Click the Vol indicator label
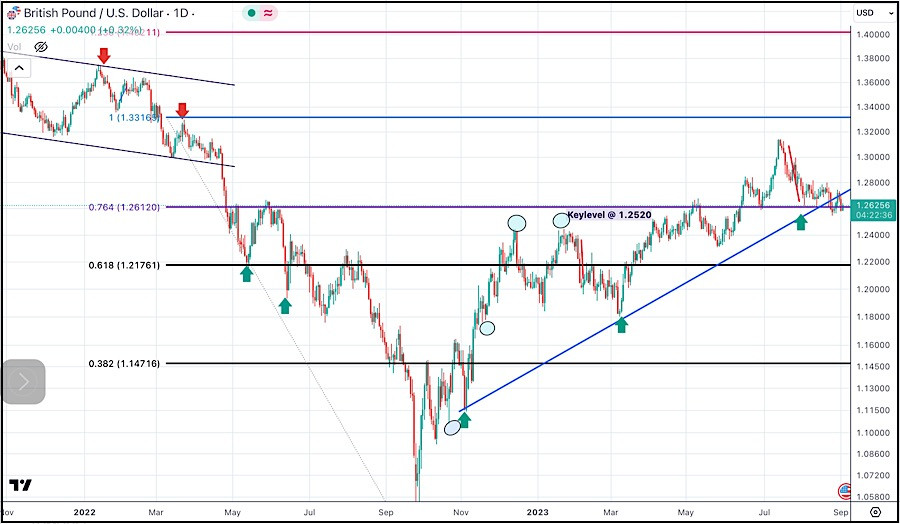Image resolution: width=900 pixels, height=524 pixels. pyautogui.click(x=15, y=47)
